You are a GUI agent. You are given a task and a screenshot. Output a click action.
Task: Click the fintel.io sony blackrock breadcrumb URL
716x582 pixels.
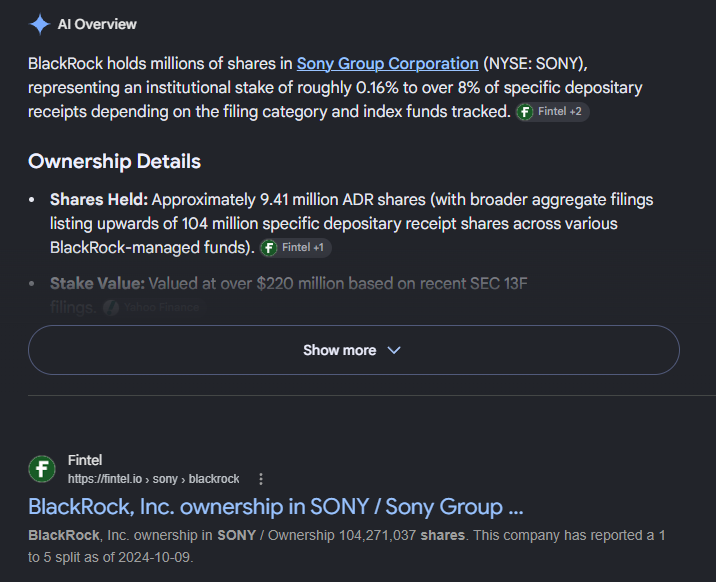tap(153, 479)
